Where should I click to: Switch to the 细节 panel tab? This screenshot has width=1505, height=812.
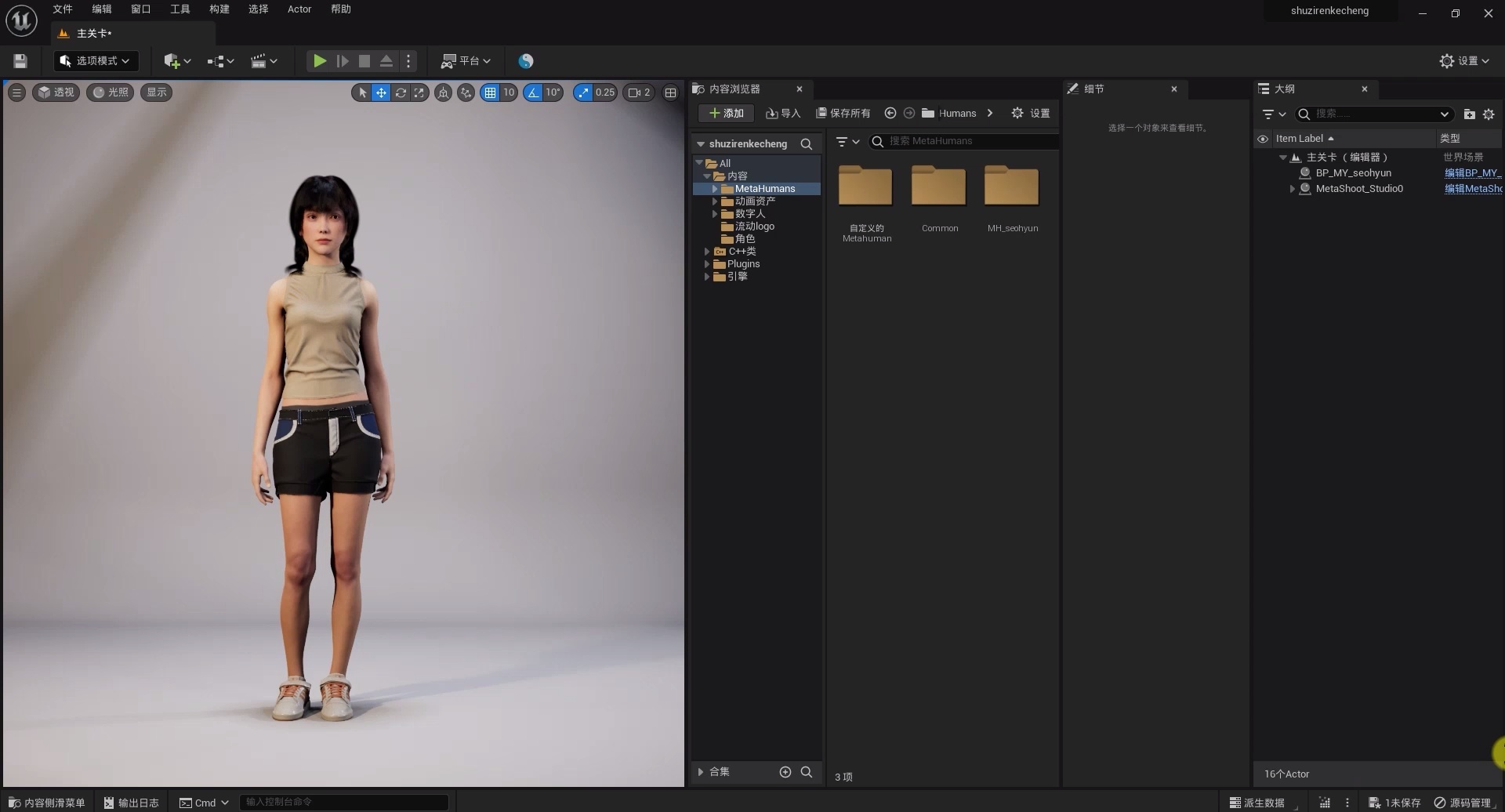[1093, 89]
